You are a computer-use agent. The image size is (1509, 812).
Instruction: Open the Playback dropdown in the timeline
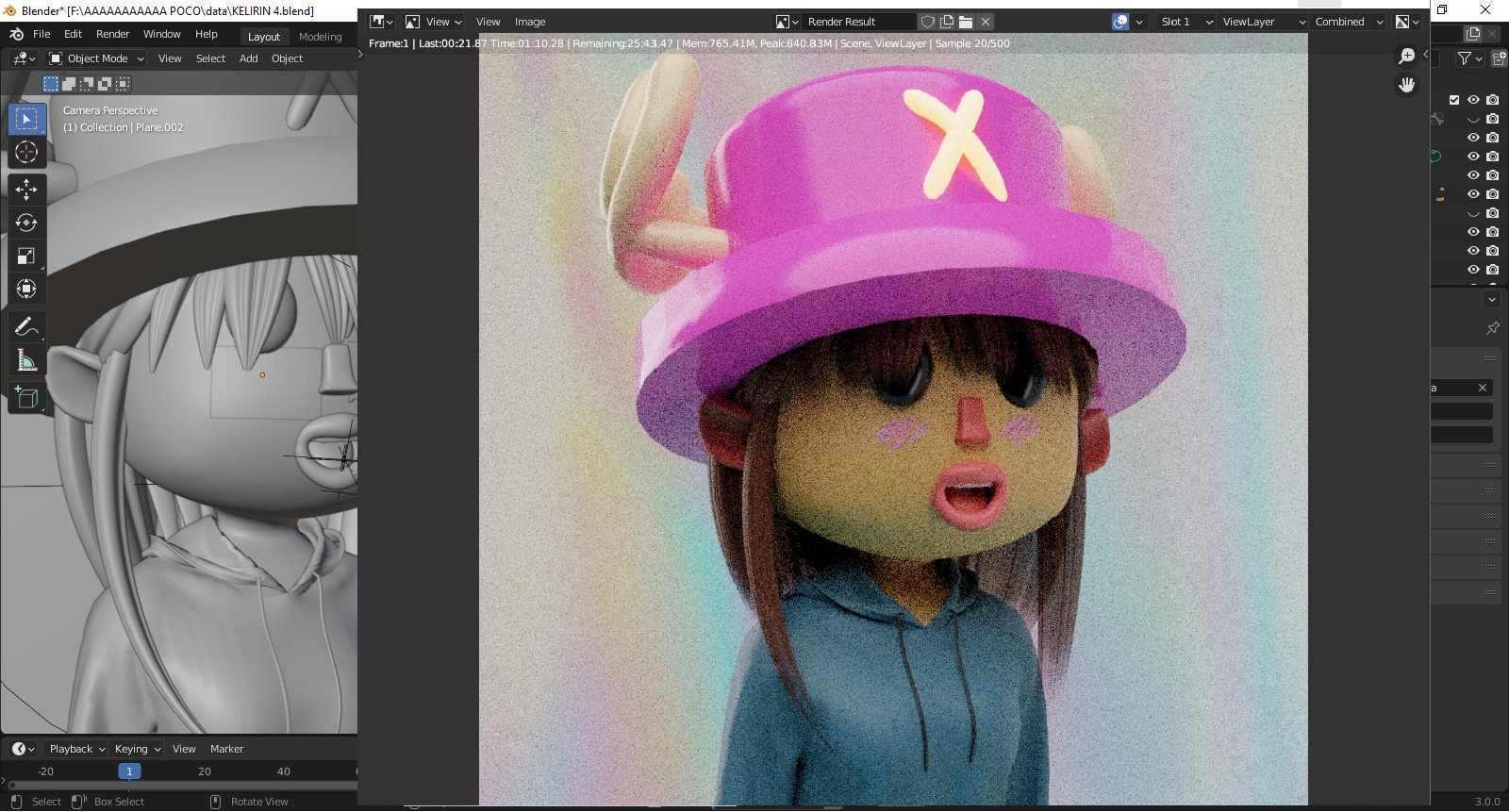[x=76, y=749]
